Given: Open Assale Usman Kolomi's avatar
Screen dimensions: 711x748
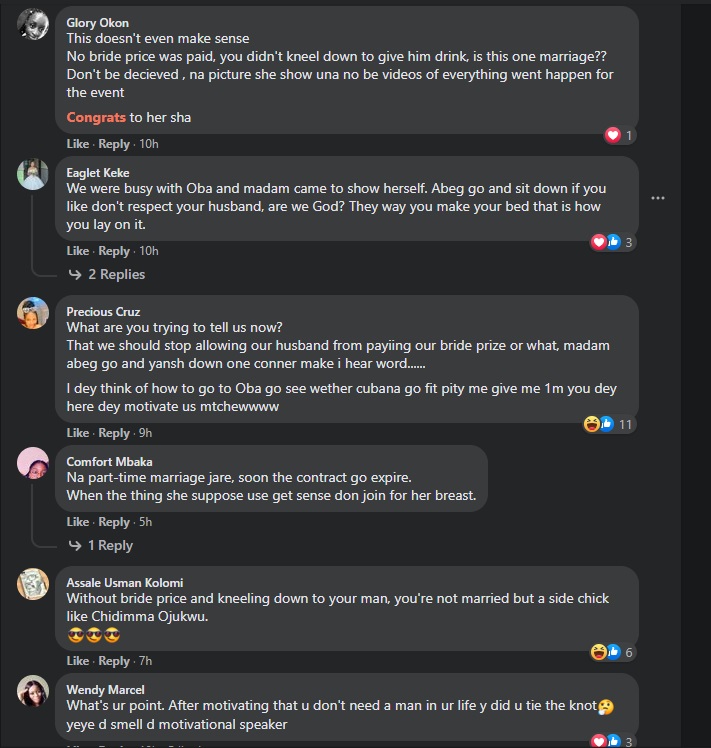Looking at the screenshot, I should [x=33, y=583].
